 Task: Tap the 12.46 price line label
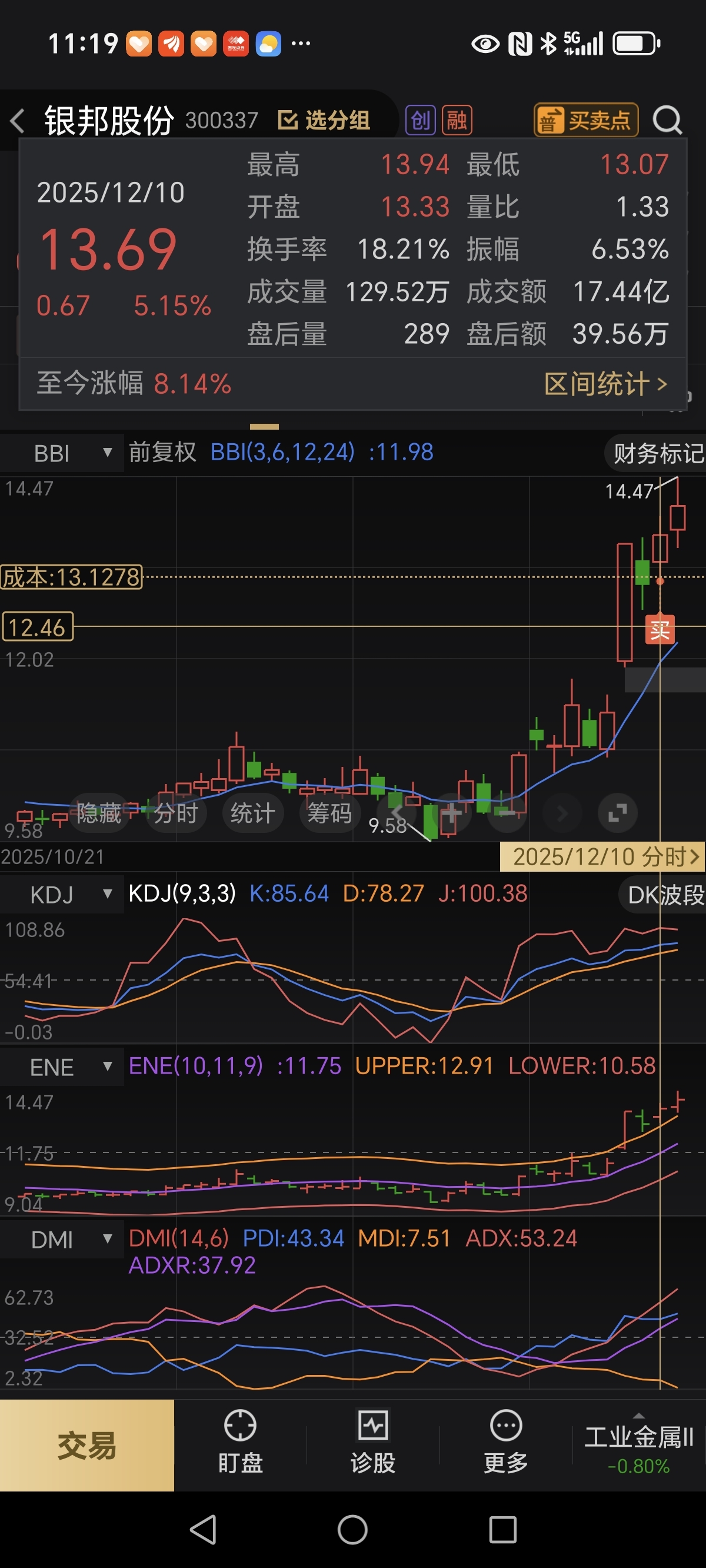tap(38, 627)
